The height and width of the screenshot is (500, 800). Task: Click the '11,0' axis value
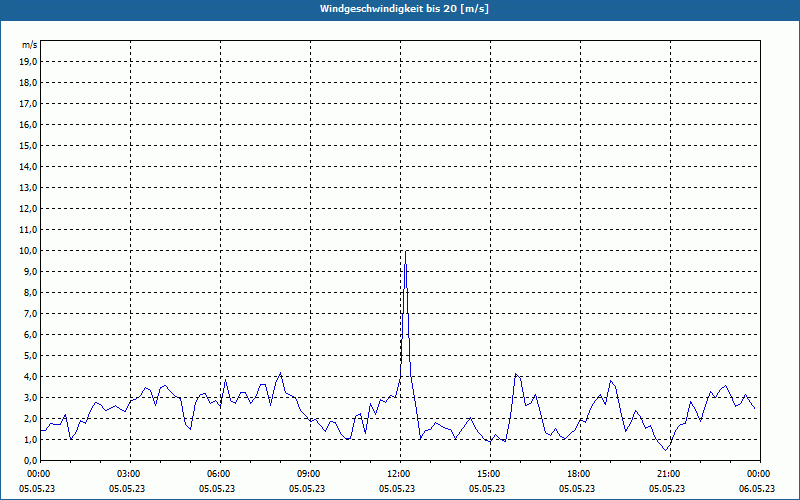28,230
